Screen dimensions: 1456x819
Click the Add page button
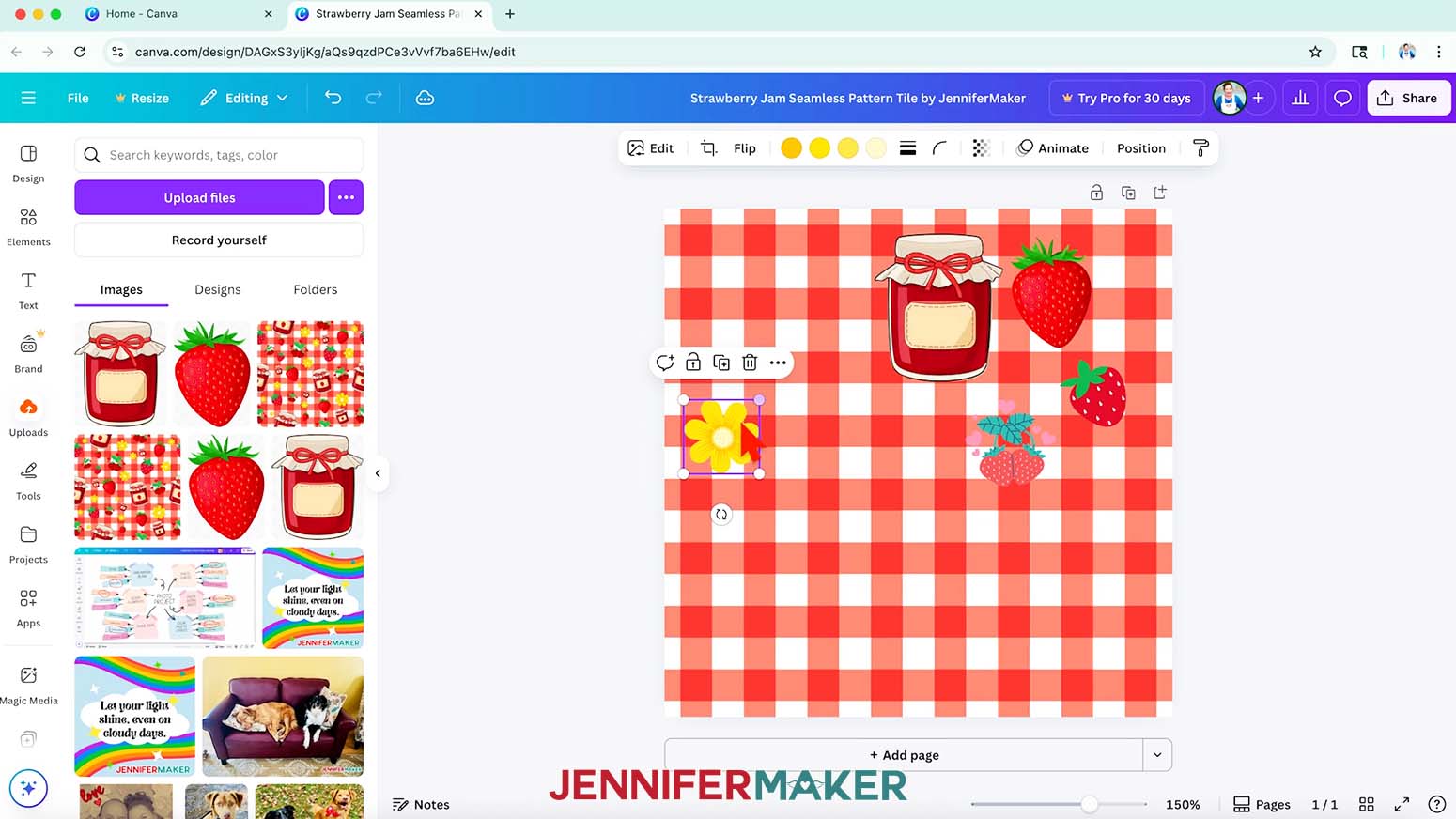904,755
